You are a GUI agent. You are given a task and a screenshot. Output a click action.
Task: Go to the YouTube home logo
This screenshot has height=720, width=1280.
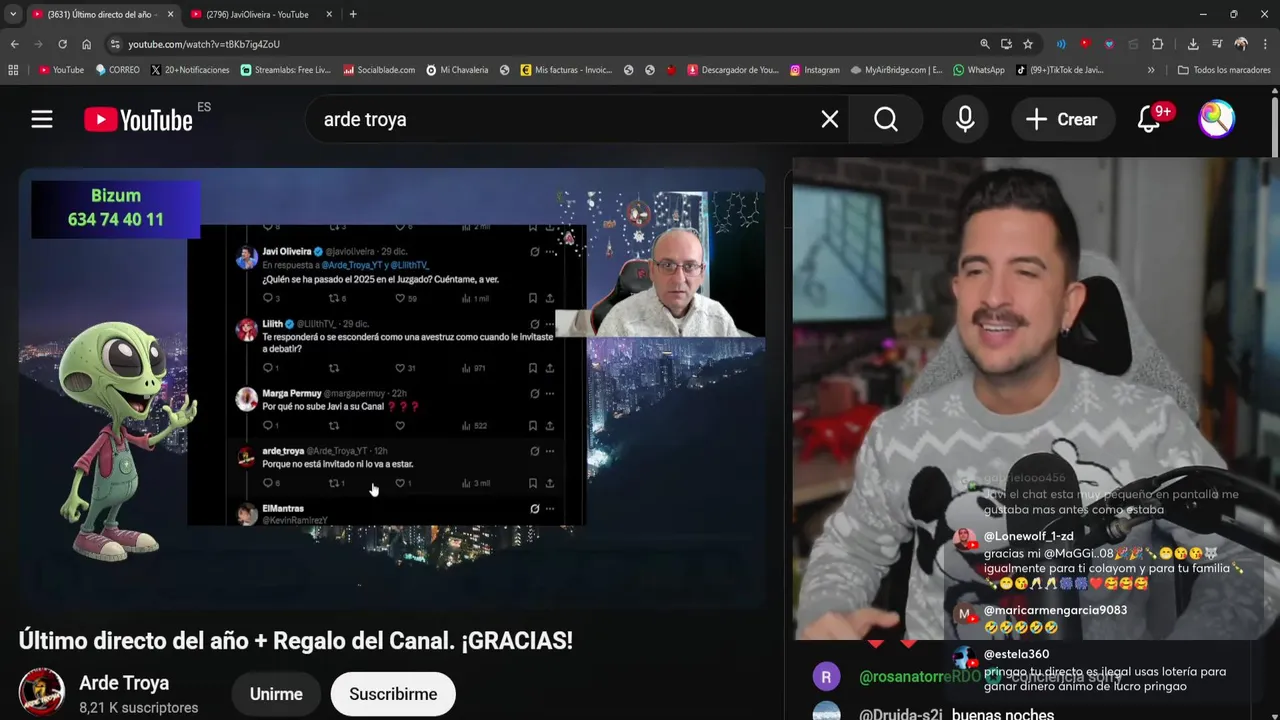point(138,120)
